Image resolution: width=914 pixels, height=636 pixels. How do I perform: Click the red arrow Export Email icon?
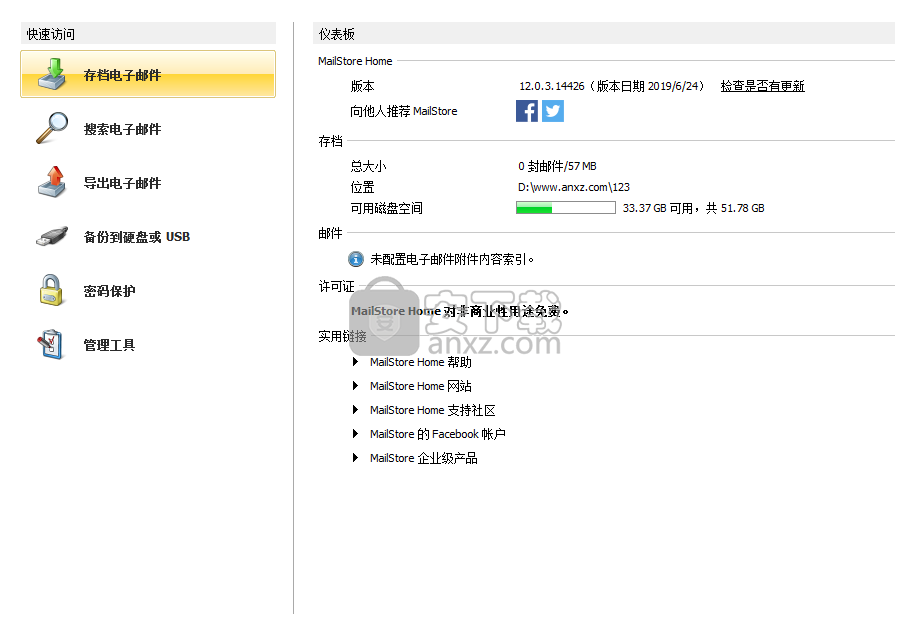point(52,182)
